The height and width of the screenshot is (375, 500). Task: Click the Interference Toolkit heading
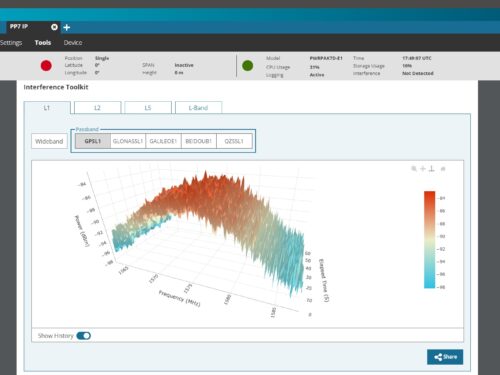(x=56, y=87)
